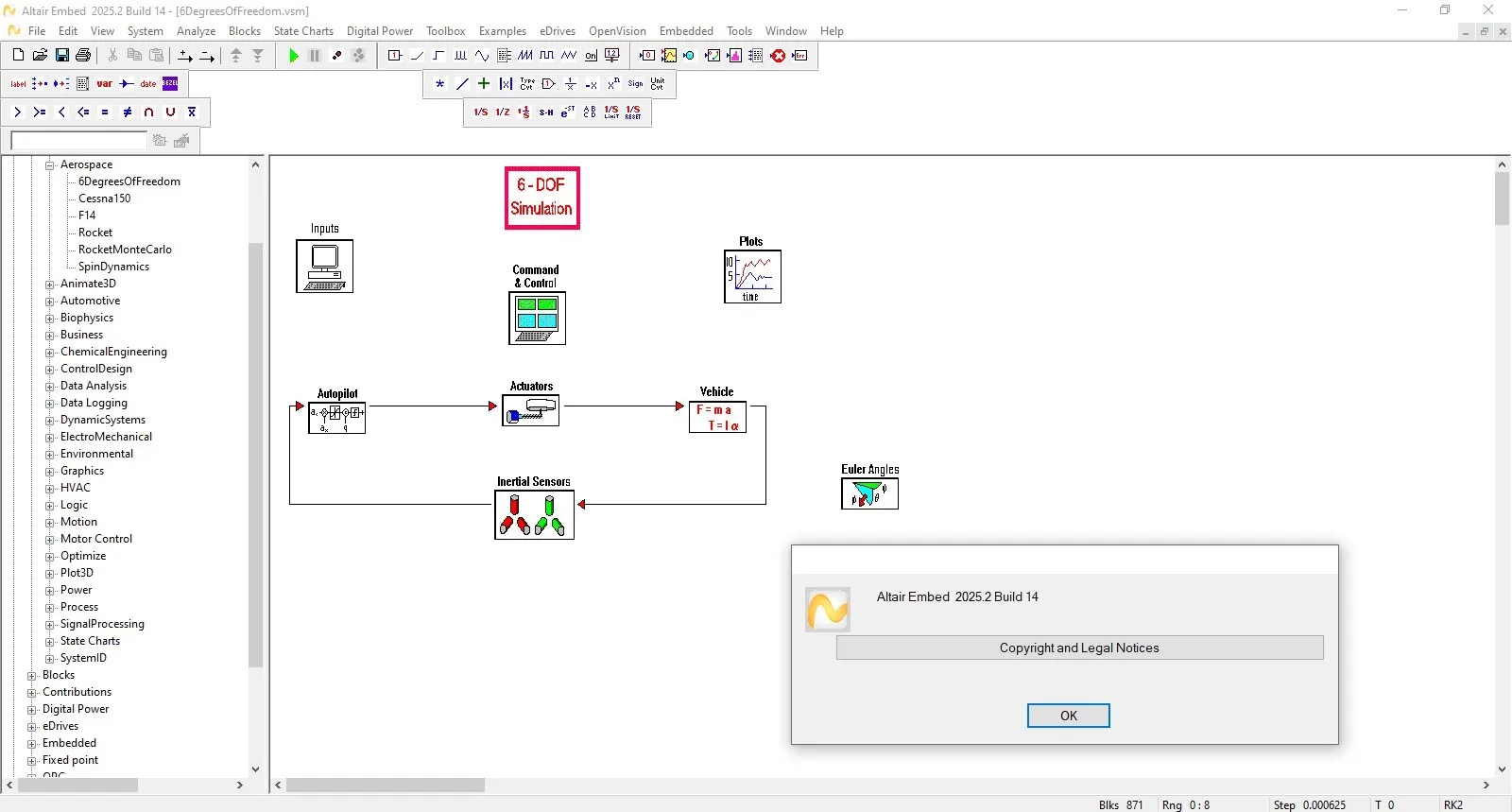
Task: Expand the Motor Control tree node
Action: pos(50,540)
